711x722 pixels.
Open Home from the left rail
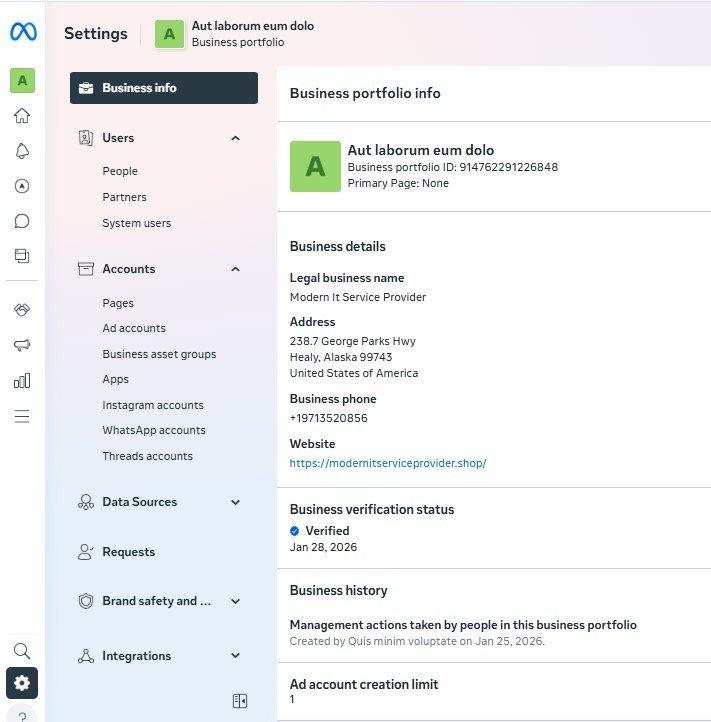tap(22, 116)
